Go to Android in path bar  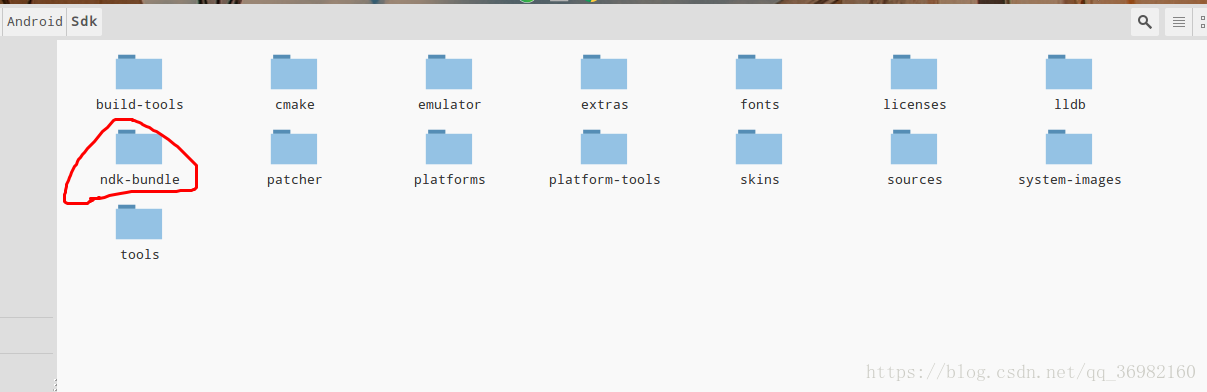click(x=35, y=21)
